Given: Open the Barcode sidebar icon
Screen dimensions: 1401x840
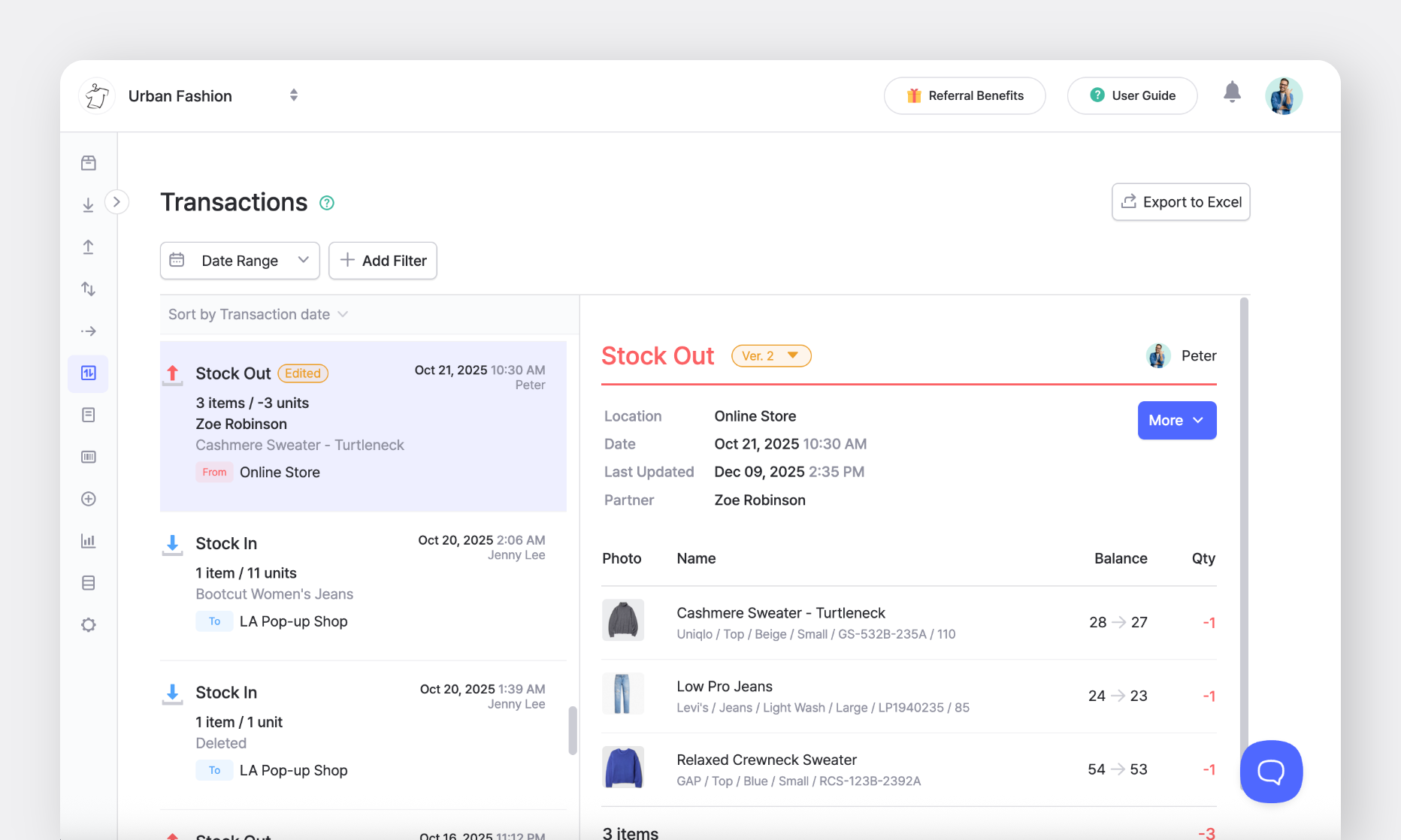Looking at the screenshot, I should click(88, 457).
